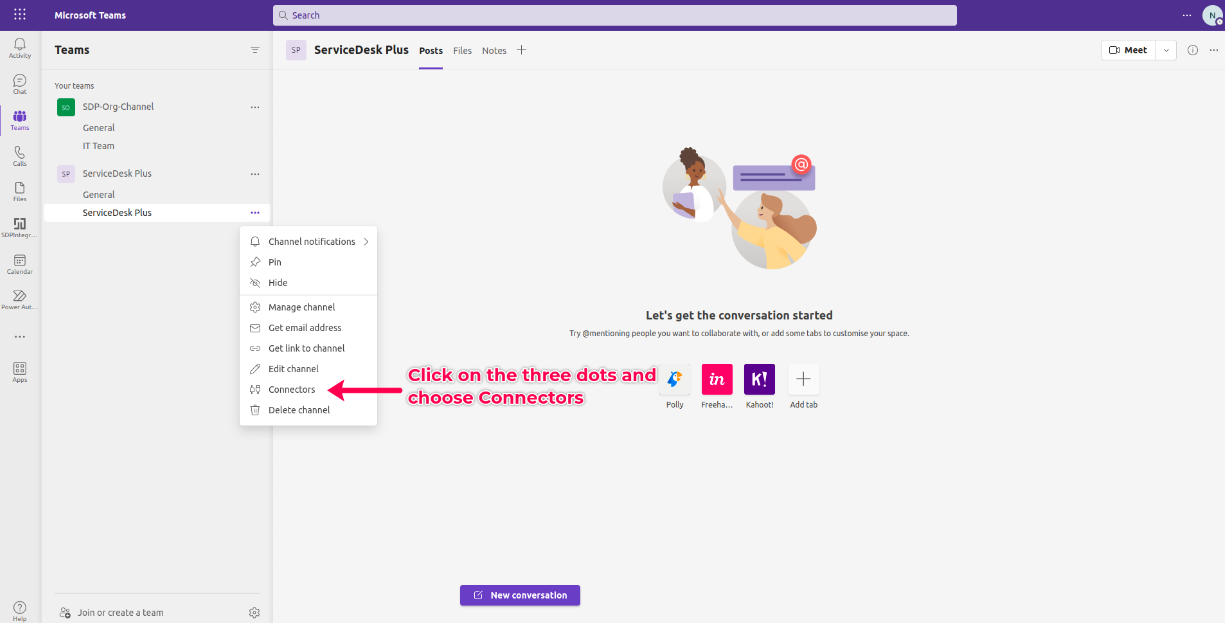
Task: Open channel info icon in header
Action: coord(1192,50)
